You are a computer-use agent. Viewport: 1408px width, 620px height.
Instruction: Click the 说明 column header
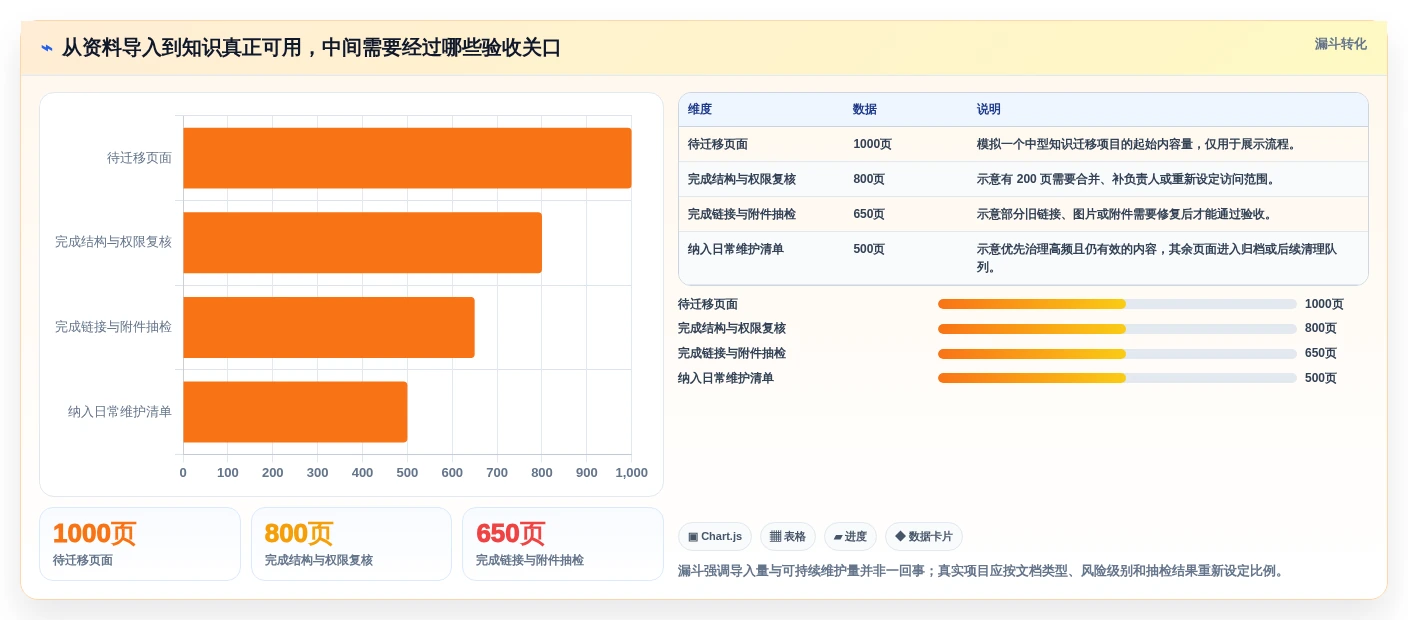(989, 110)
